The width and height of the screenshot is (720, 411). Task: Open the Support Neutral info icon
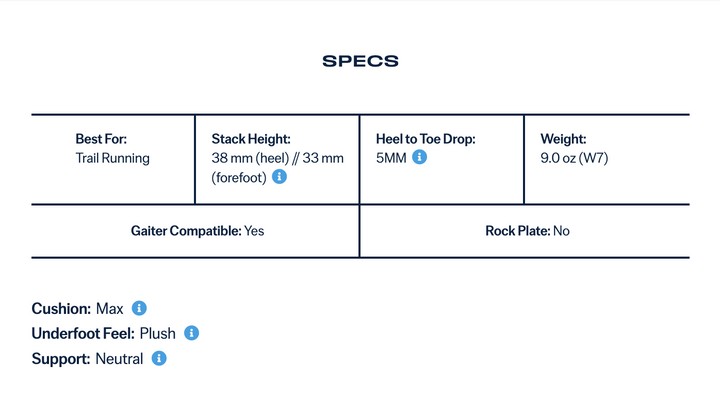tap(159, 358)
